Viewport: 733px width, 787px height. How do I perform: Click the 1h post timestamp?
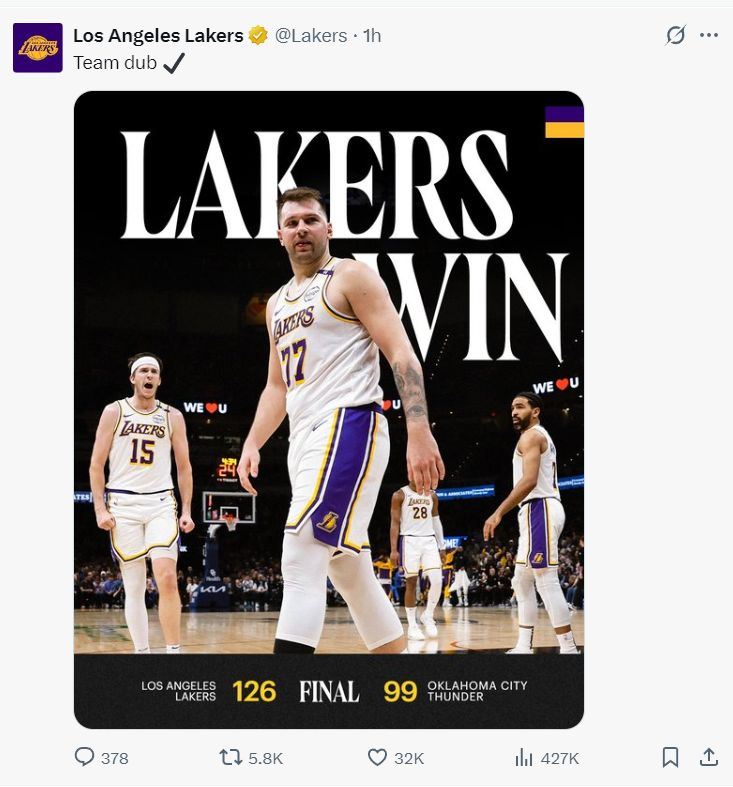(372, 36)
